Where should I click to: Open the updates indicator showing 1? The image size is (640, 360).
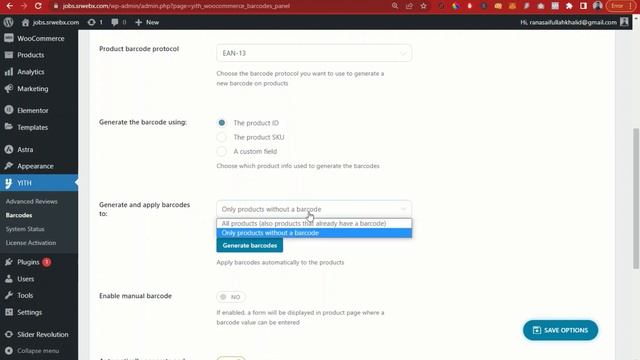tap(95, 22)
